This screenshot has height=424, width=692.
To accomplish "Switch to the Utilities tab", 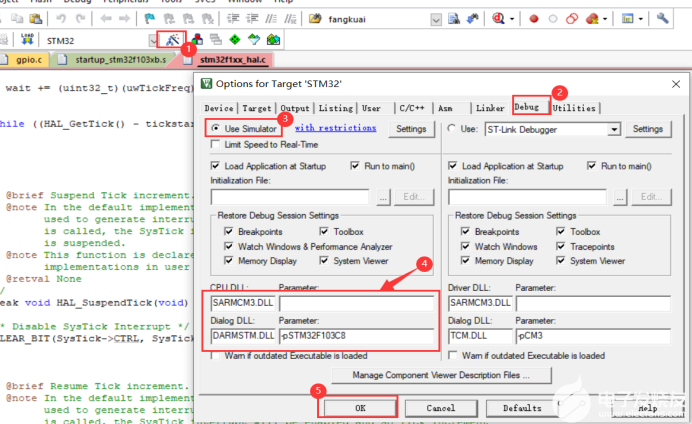I will [x=574, y=108].
